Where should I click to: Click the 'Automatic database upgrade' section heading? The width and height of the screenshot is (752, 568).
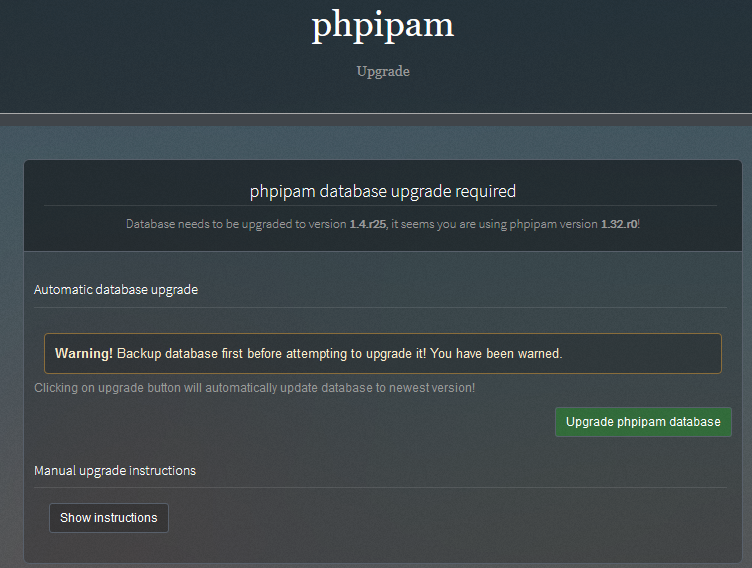tap(116, 290)
